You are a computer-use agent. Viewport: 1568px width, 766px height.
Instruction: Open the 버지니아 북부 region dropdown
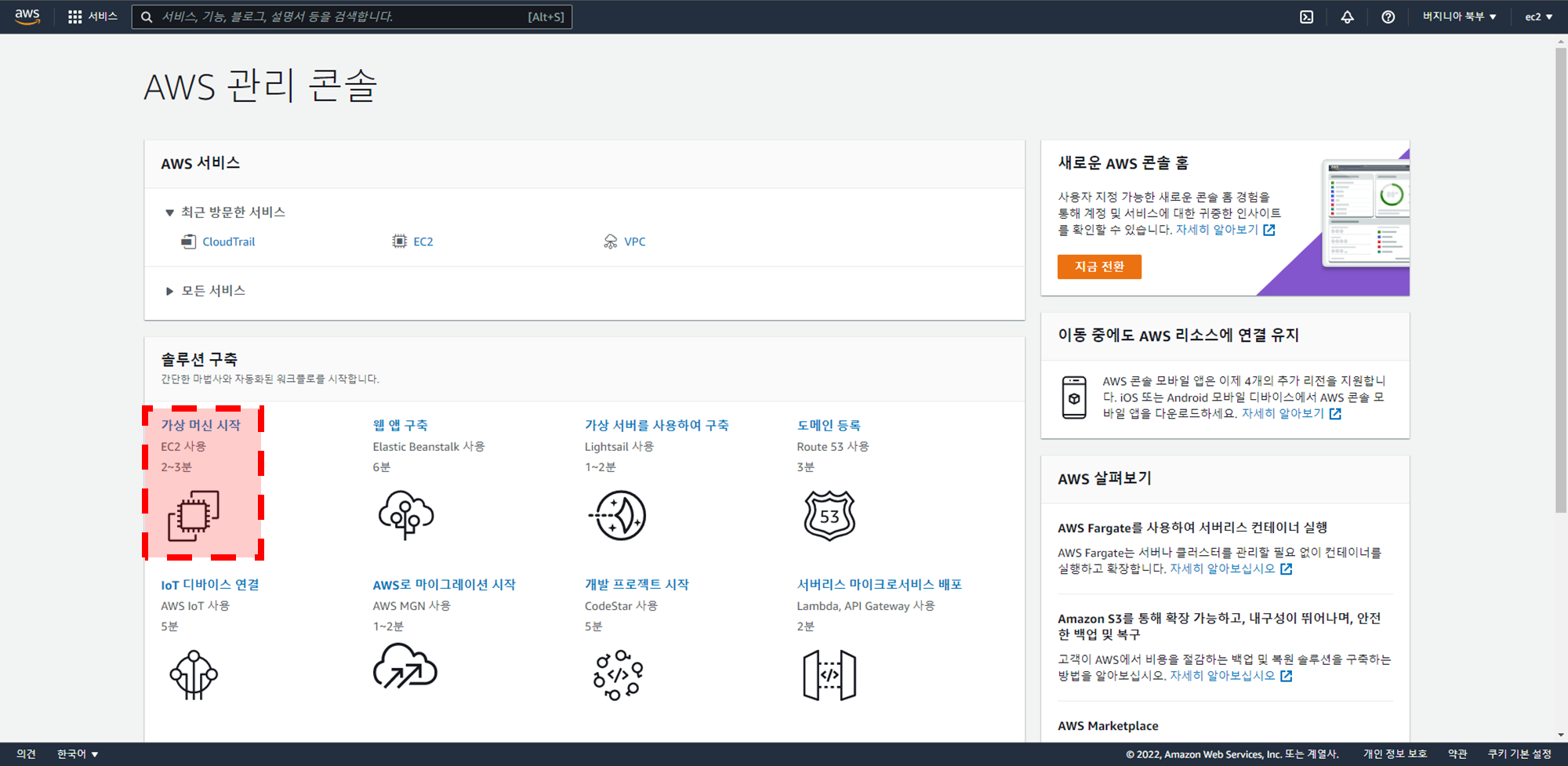1460,16
